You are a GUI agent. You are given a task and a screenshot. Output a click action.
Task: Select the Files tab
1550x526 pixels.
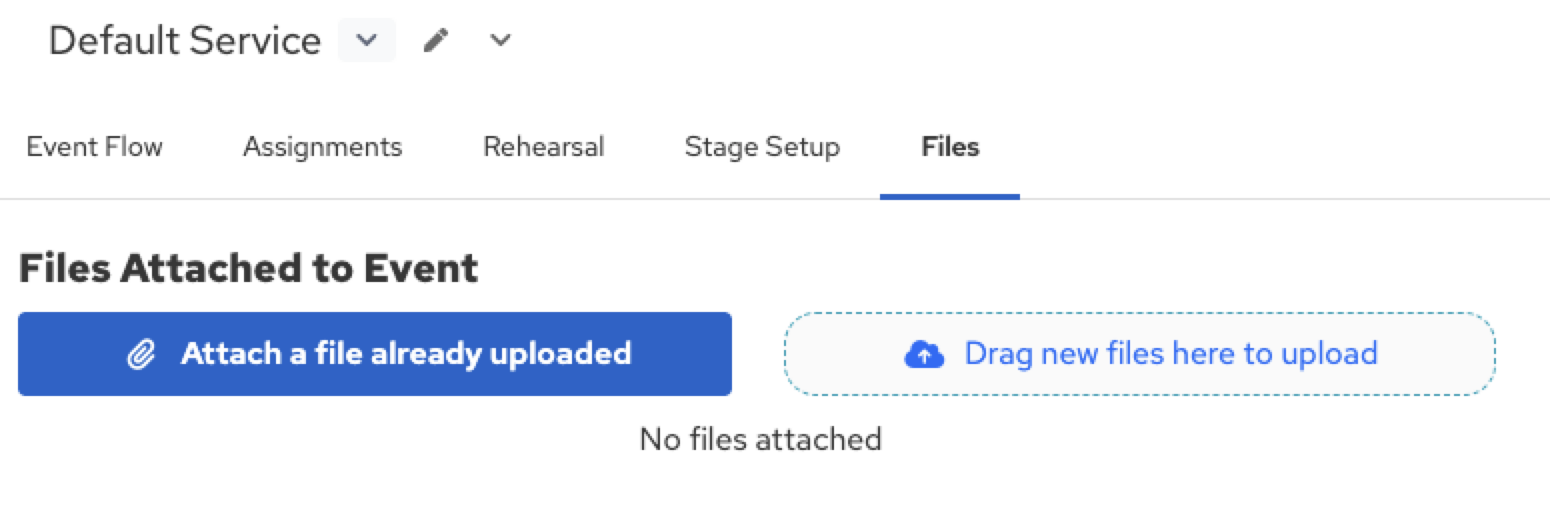950,147
